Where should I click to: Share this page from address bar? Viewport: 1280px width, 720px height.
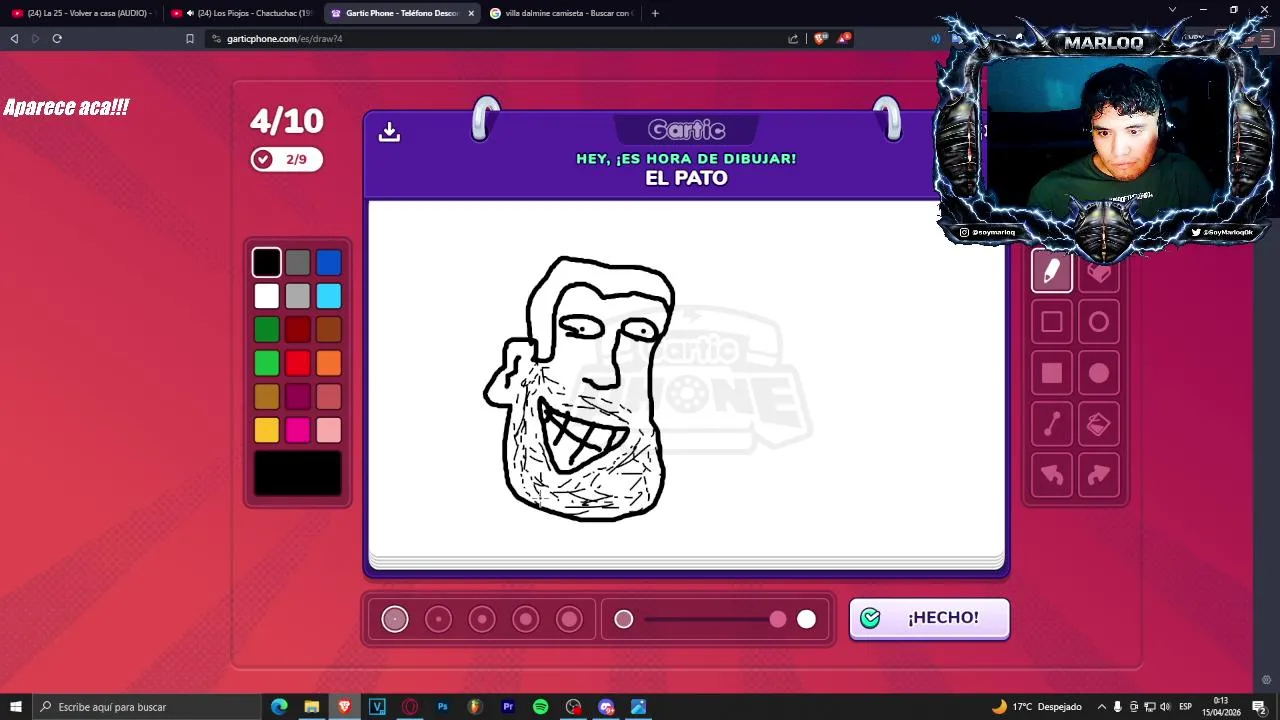click(793, 39)
